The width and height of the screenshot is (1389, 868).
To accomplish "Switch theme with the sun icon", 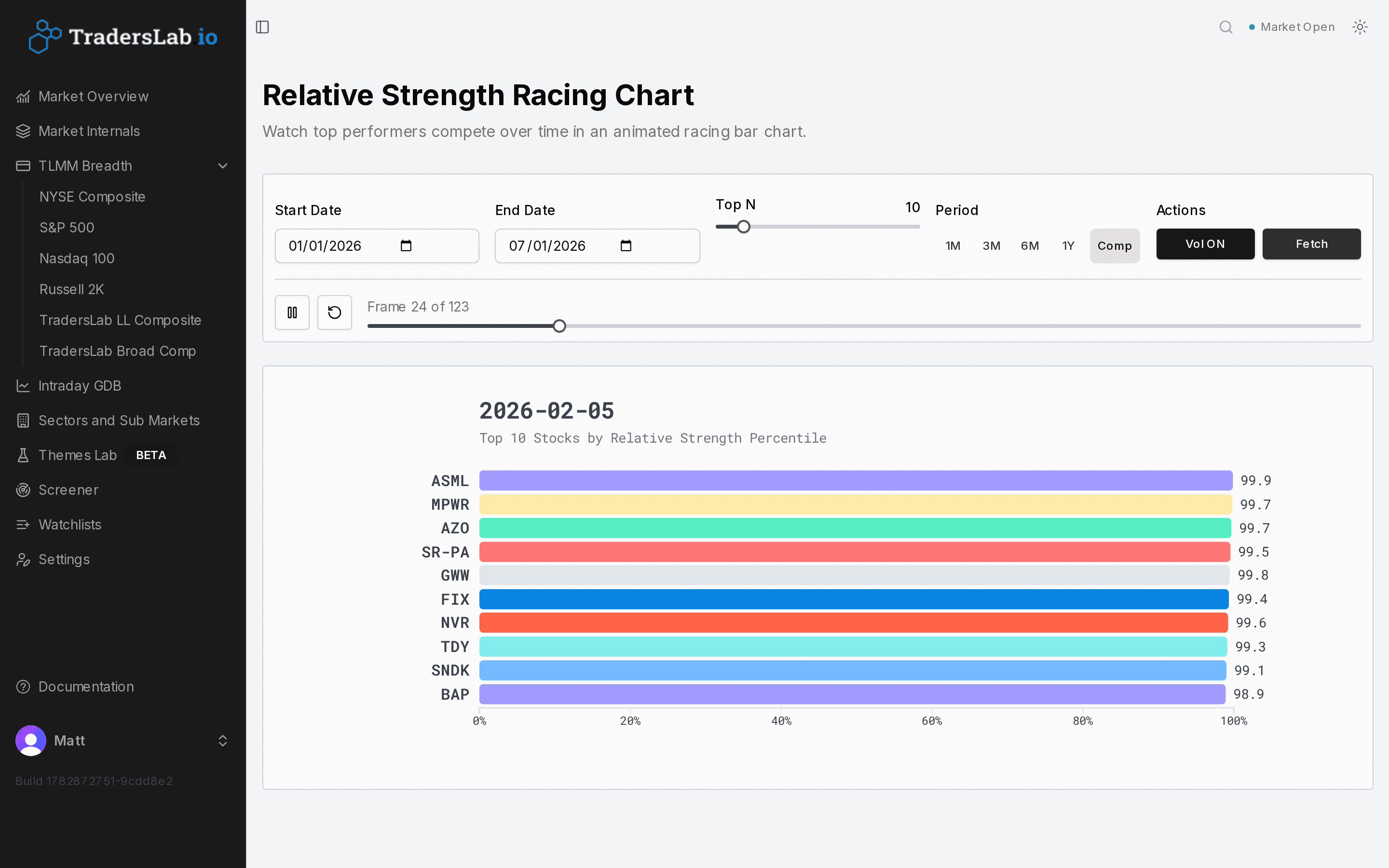I will (1360, 27).
